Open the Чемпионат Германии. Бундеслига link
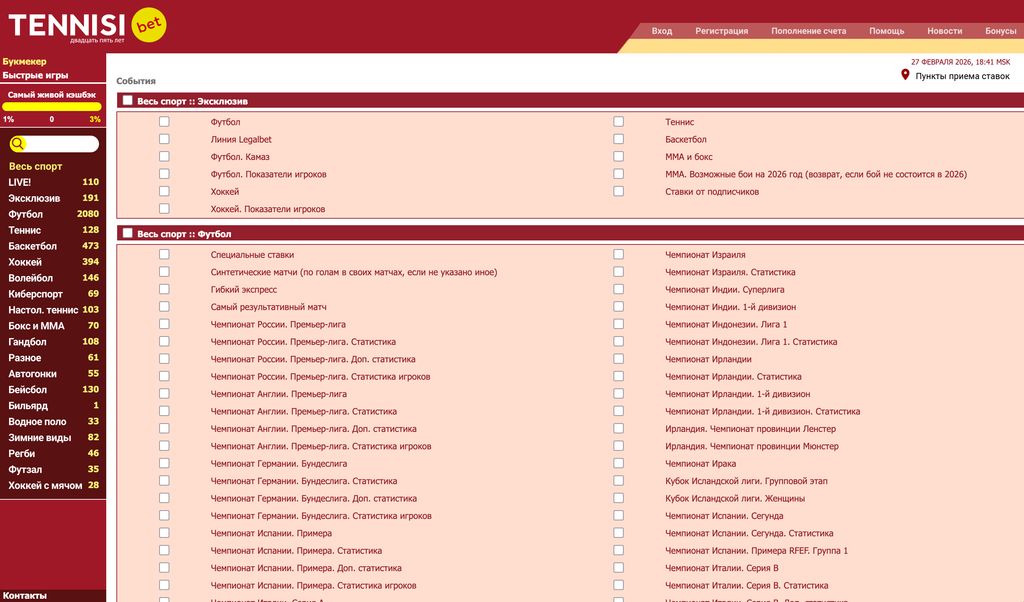The image size is (1024, 602). pyautogui.click(x=278, y=464)
